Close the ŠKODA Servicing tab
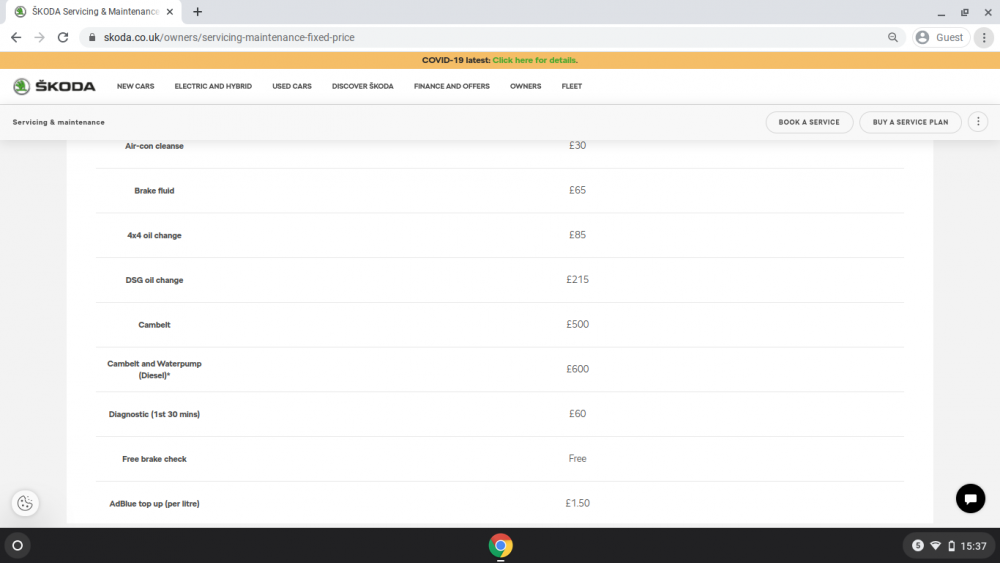This screenshot has height=563, width=1000. click(170, 11)
